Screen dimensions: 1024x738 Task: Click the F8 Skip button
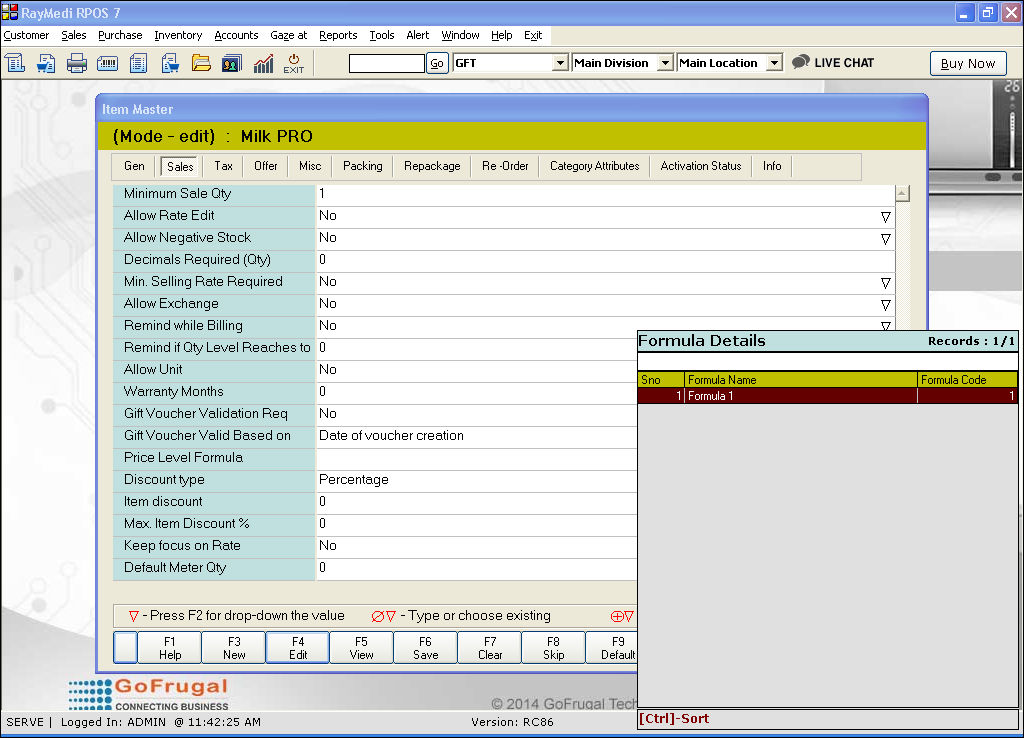[x=553, y=648]
